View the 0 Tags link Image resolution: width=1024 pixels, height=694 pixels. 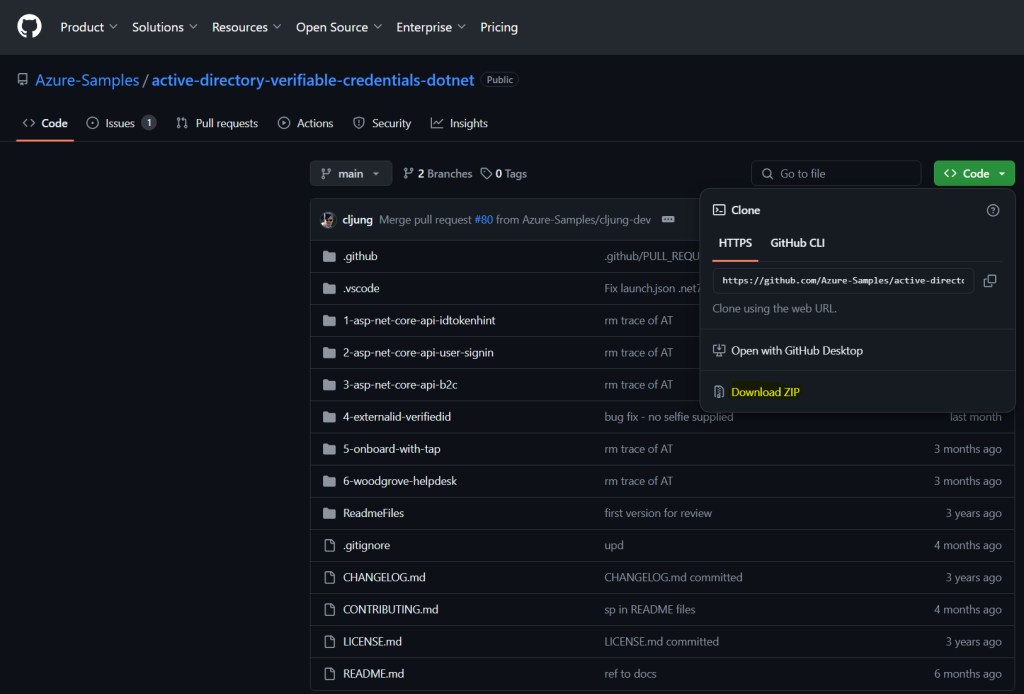(504, 174)
